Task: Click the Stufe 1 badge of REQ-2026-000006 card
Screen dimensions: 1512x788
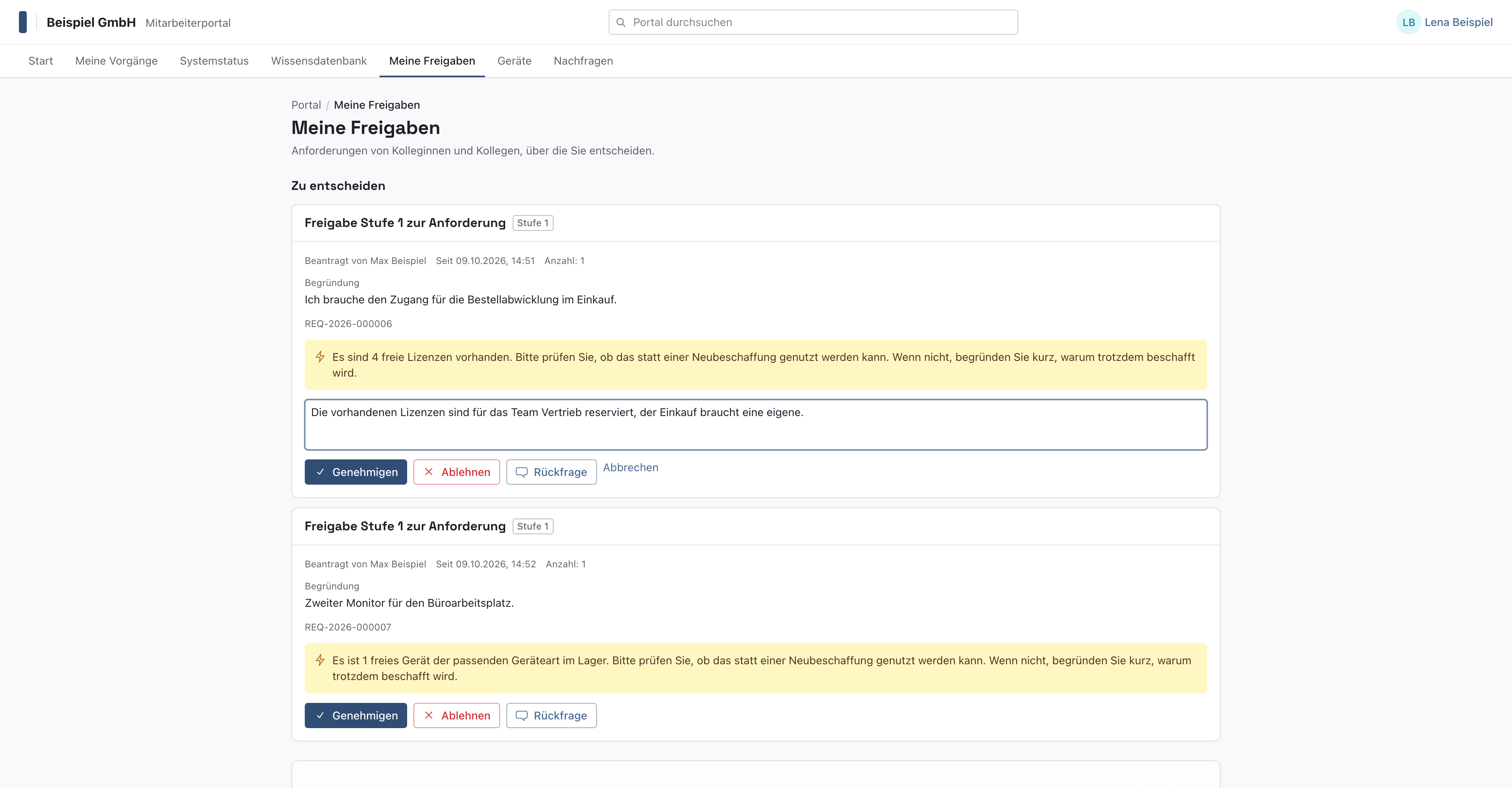Action: point(533,223)
